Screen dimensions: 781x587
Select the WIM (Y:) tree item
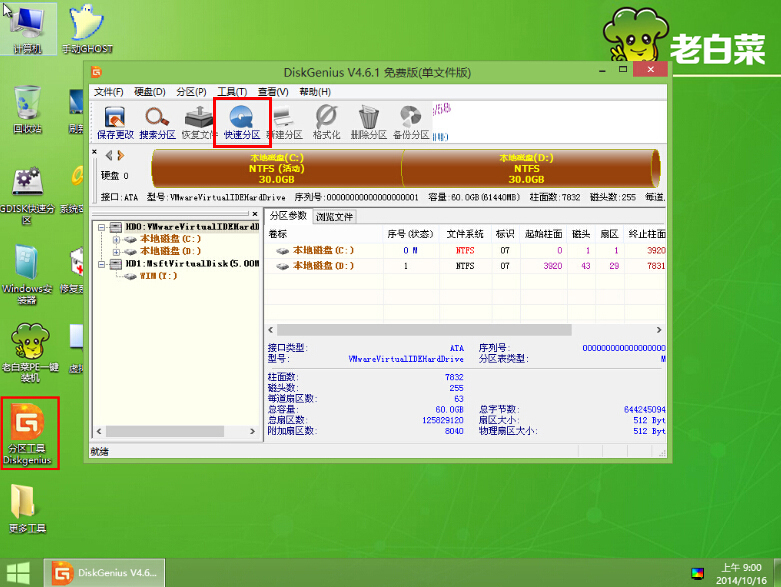click(158, 276)
